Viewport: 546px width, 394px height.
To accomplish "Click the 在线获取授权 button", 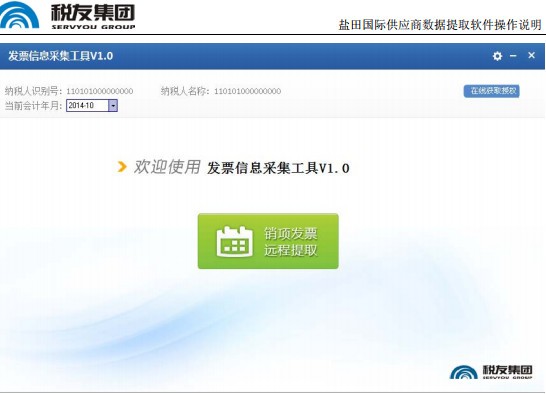I will coord(492,91).
